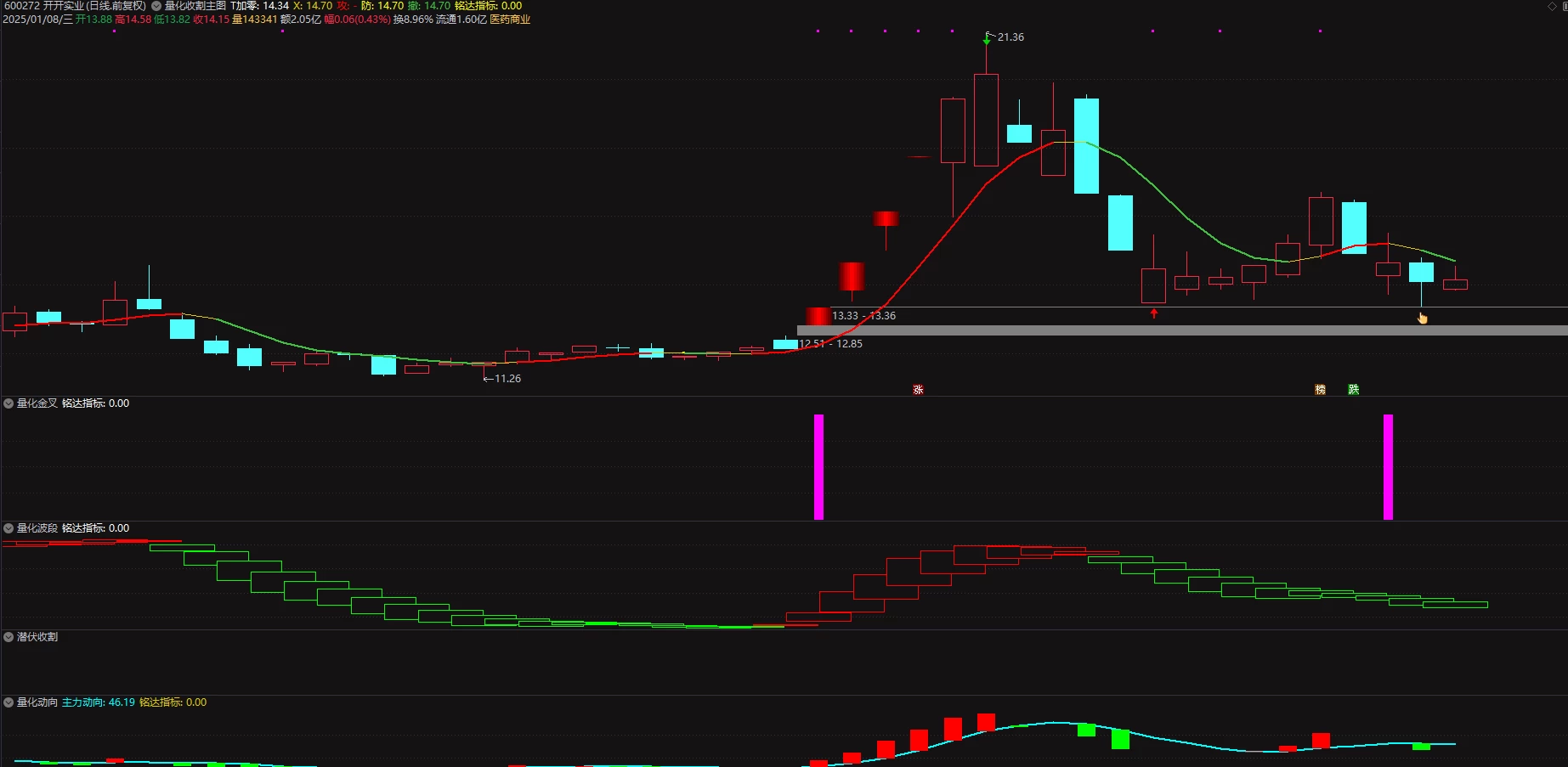Click the orange 榜 marker icon
Viewport: 1568px width, 767px height.
1320,389
